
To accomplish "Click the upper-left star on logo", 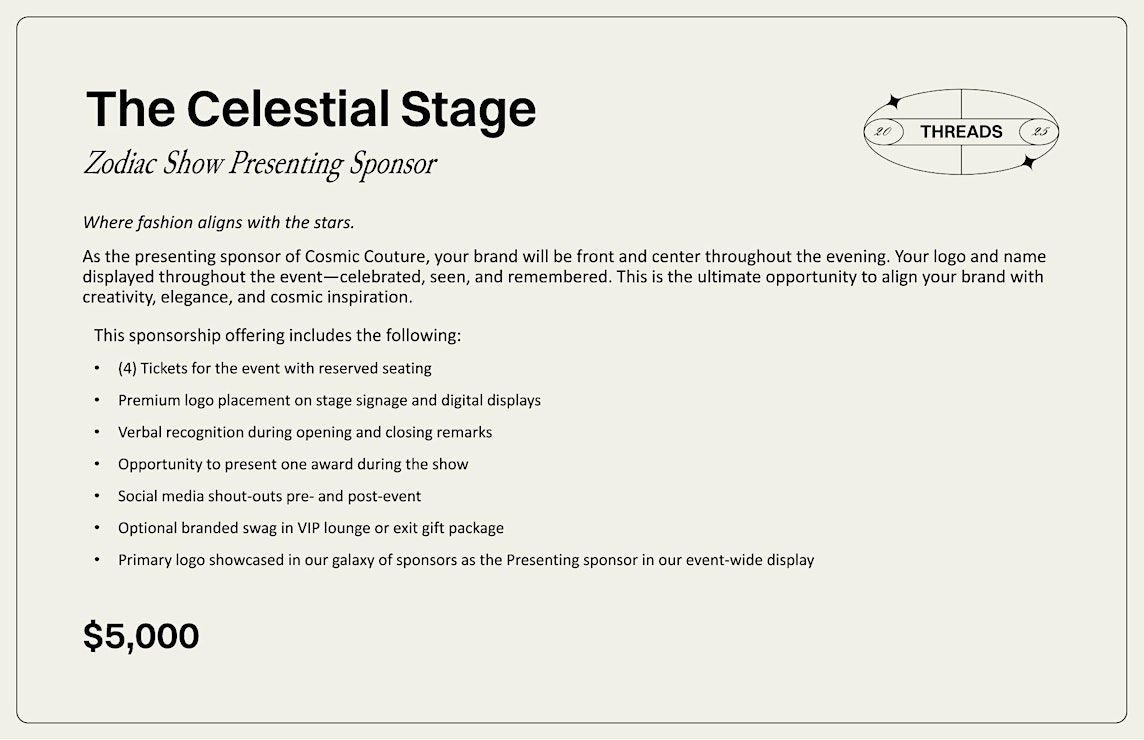I will pos(892,102).
